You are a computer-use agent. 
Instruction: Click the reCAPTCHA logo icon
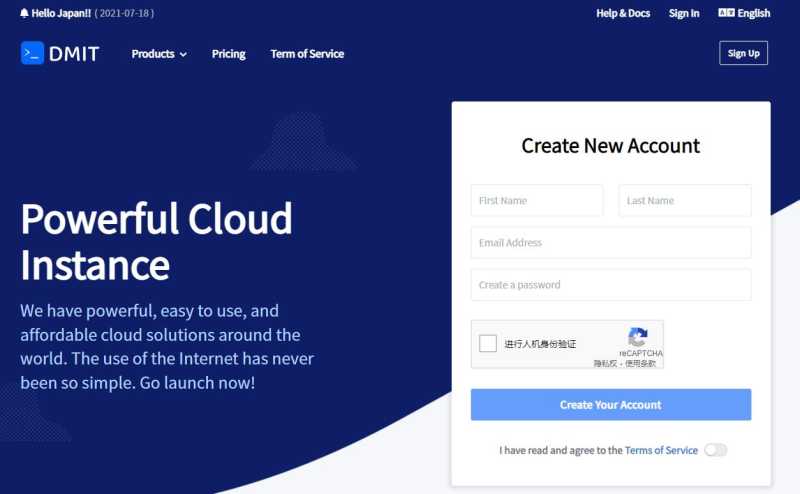(638, 337)
